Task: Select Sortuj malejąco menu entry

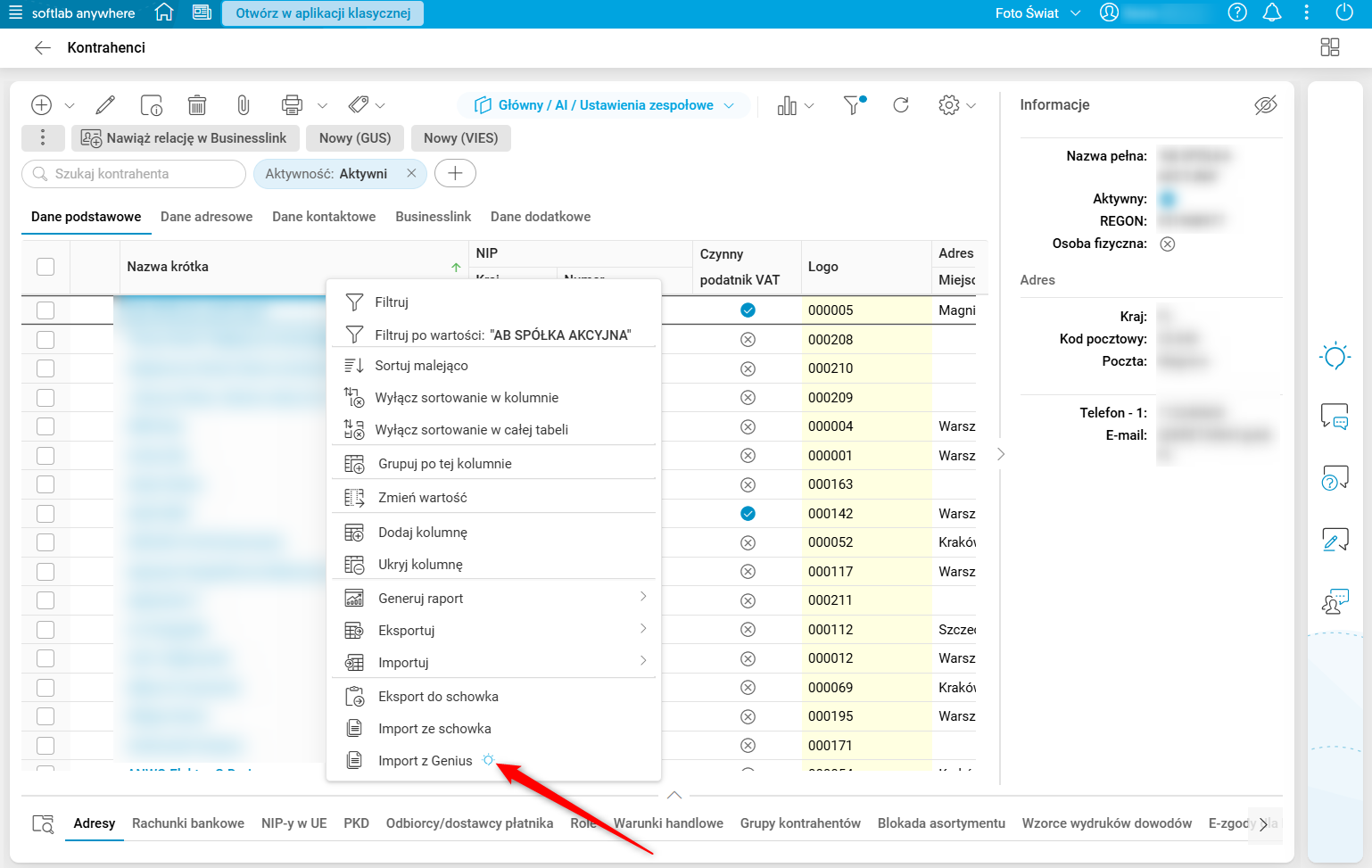Action: coord(494,366)
